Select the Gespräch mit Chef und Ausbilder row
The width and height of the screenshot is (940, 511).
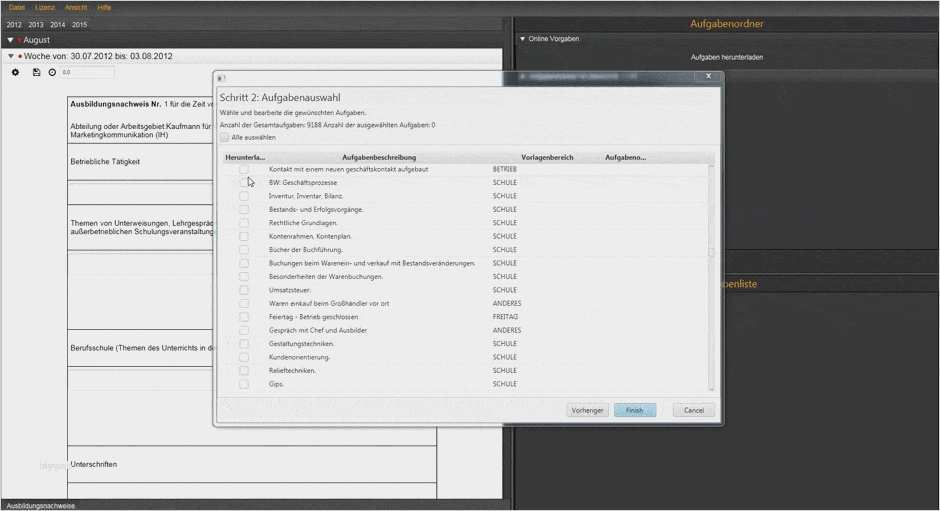[318, 330]
